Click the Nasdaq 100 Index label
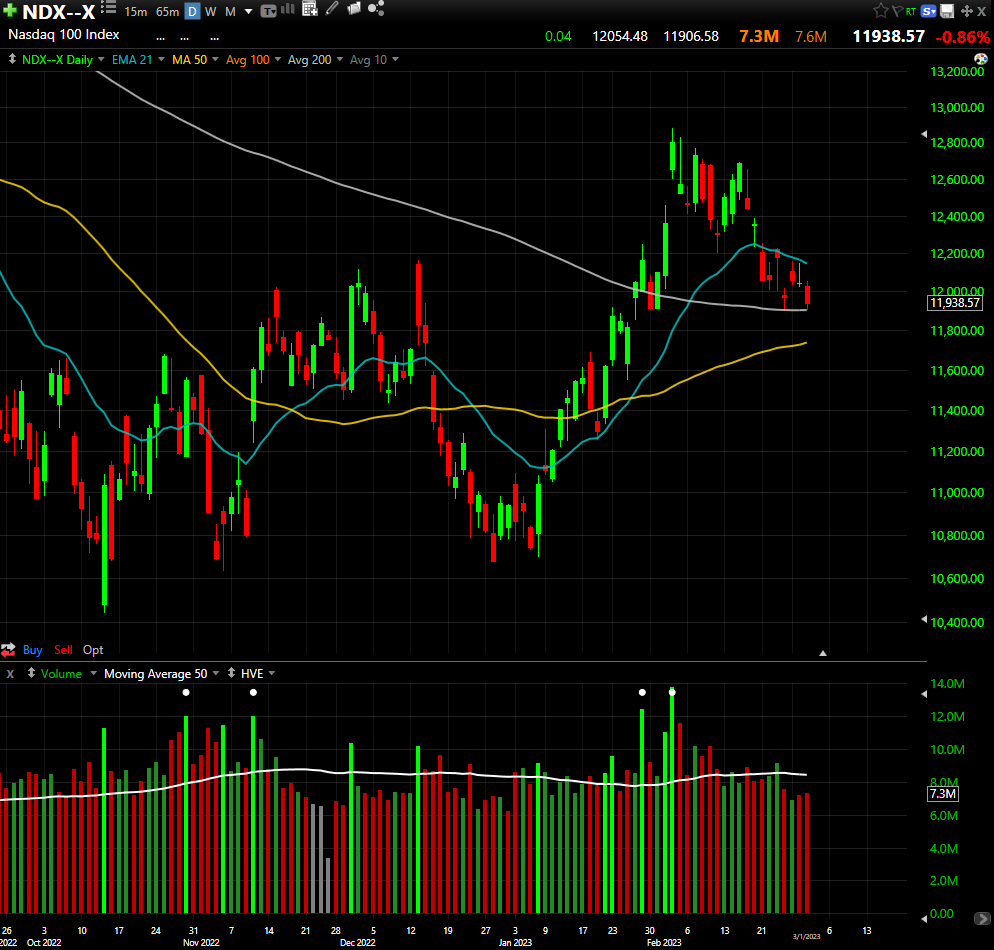Image resolution: width=994 pixels, height=950 pixels. click(x=63, y=35)
